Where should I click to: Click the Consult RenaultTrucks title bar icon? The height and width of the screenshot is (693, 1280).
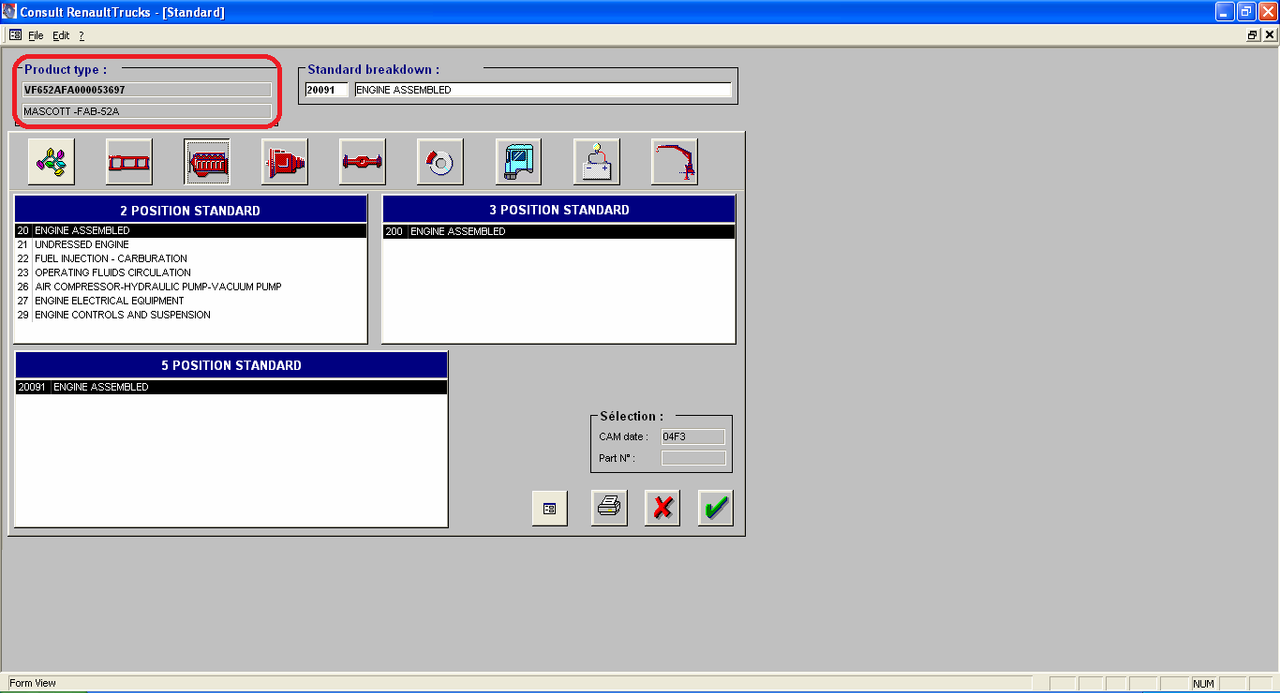pos(10,11)
